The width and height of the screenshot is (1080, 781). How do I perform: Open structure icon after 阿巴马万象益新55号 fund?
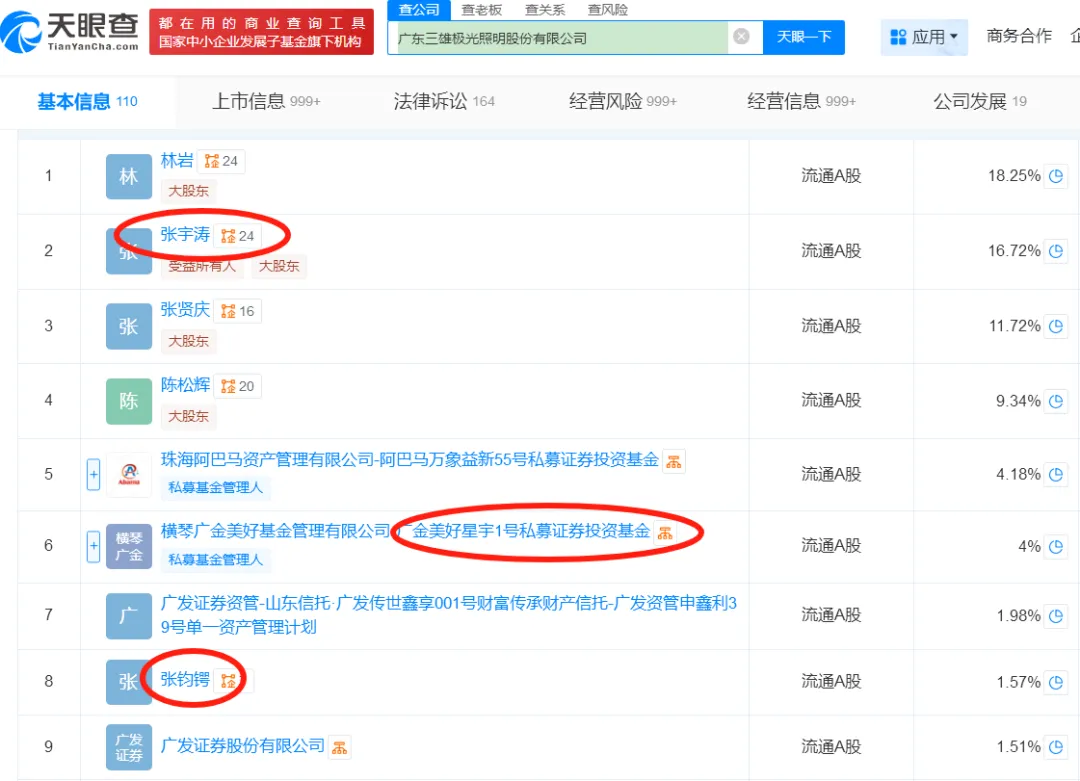(674, 461)
